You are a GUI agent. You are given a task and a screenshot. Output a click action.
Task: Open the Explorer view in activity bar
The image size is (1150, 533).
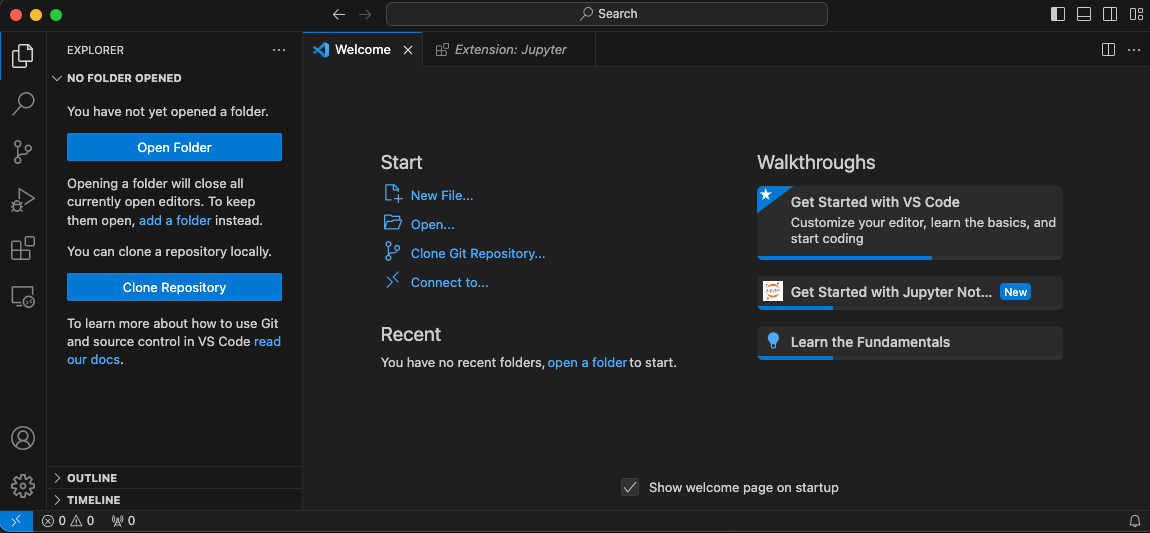(x=23, y=56)
